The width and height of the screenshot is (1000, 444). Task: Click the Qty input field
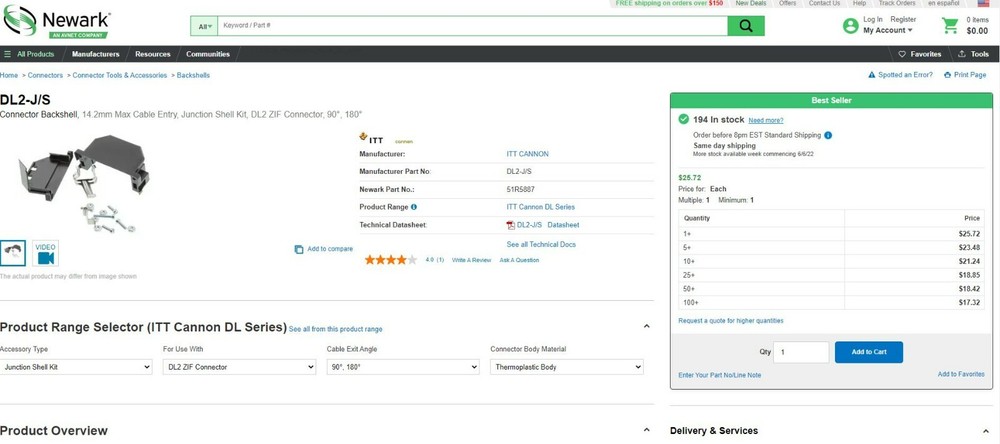801,352
